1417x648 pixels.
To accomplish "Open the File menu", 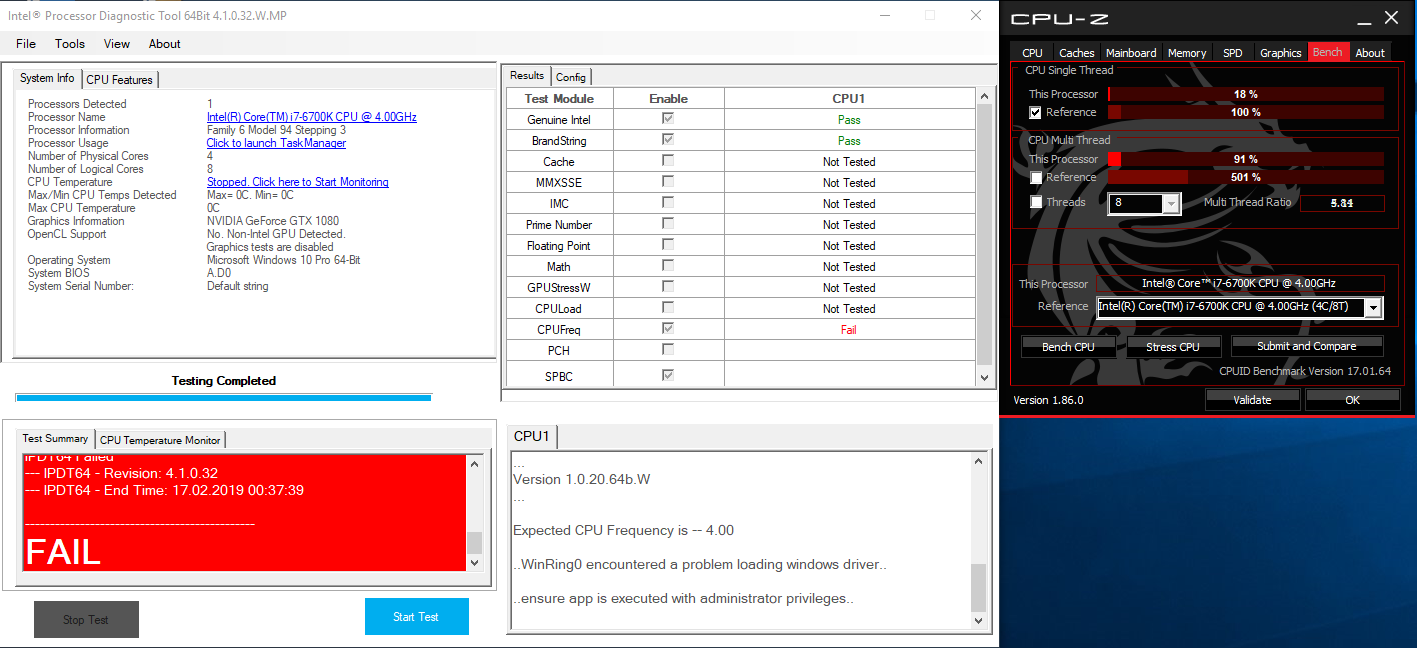I will pyautogui.click(x=26, y=44).
